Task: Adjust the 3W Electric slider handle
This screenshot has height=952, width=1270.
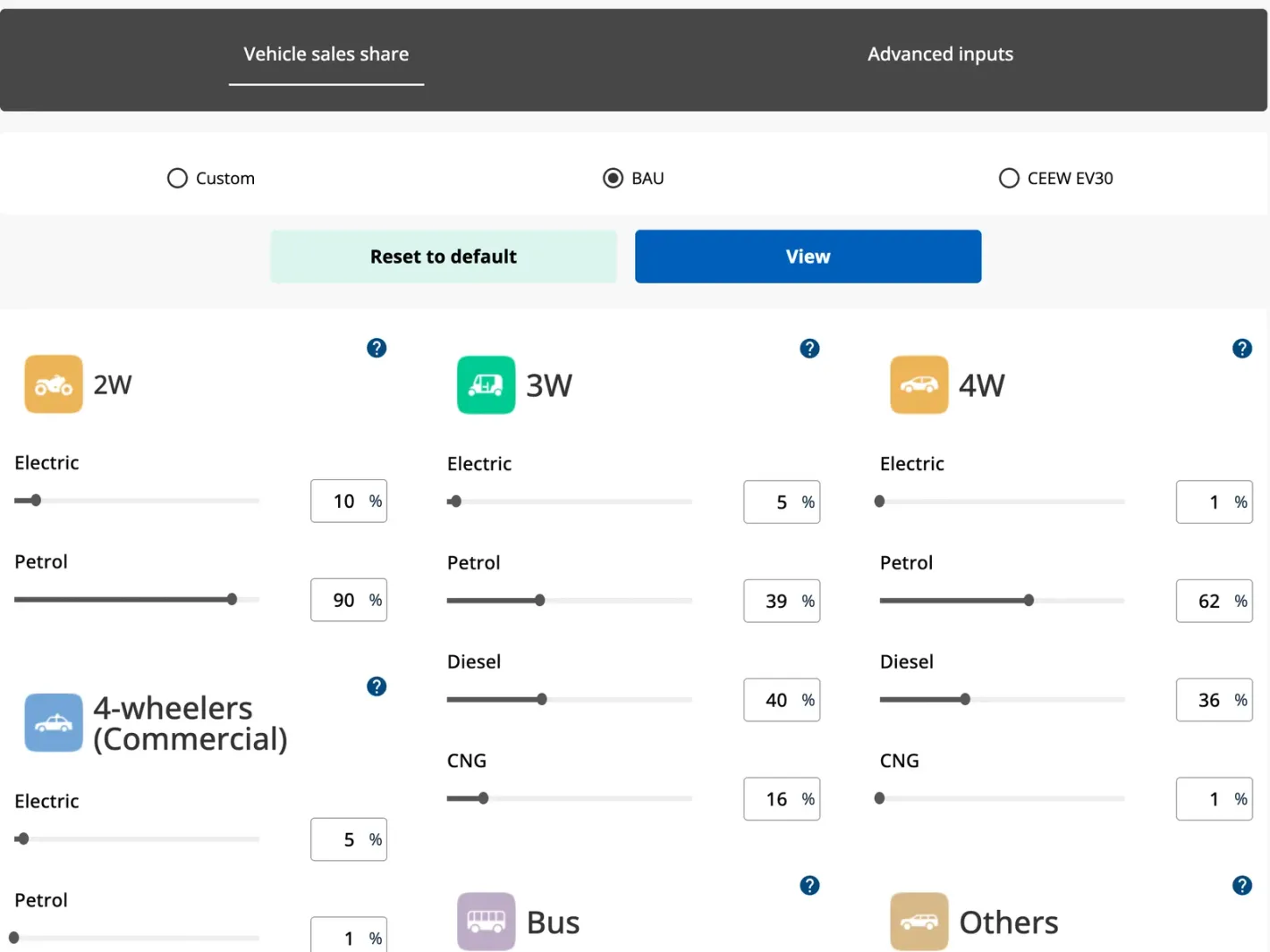Action: click(456, 501)
